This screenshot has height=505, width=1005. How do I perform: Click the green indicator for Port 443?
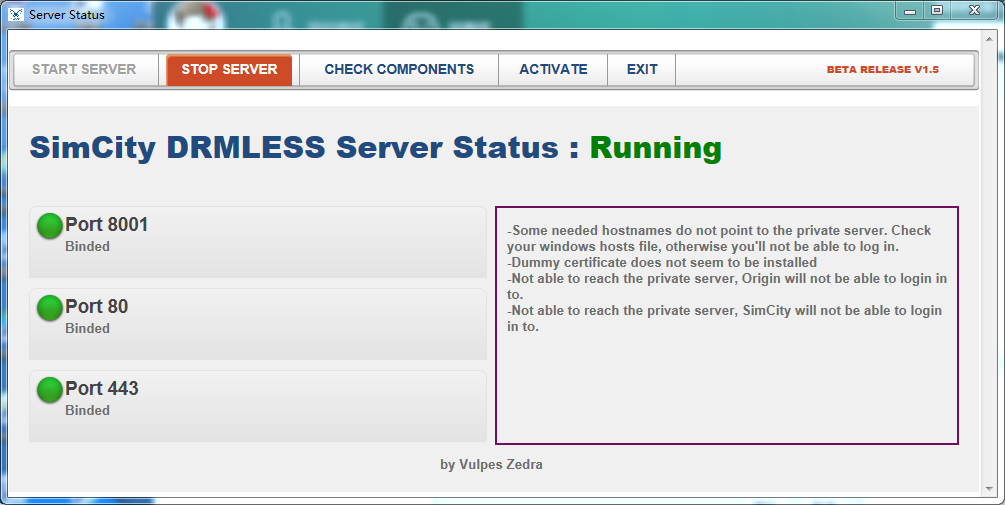click(49, 390)
